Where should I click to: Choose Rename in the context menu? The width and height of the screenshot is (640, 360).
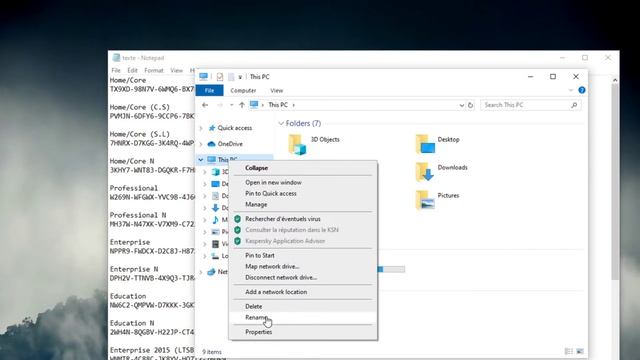[x=256, y=317]
